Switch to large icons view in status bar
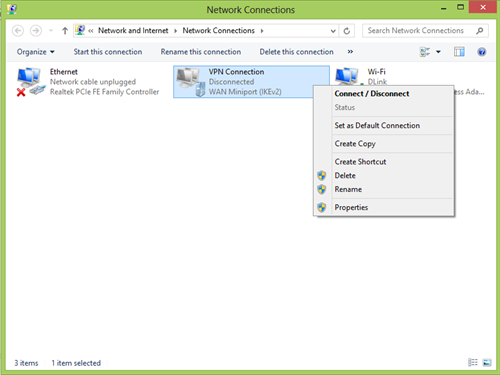Screen dimensions: 500x375 487,362
